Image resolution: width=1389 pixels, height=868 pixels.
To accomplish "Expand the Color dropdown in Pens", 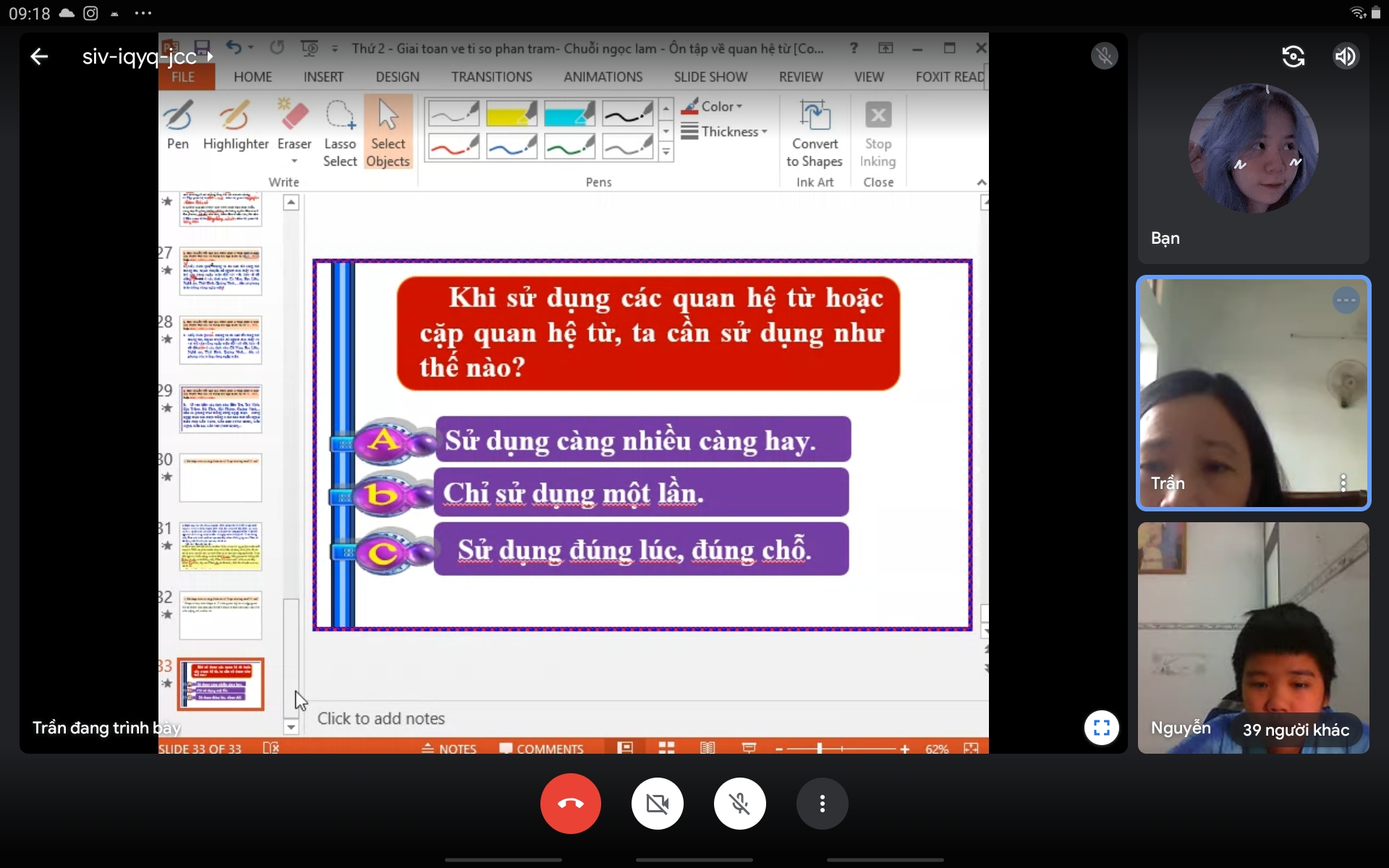I will click(x=721, y=106).
